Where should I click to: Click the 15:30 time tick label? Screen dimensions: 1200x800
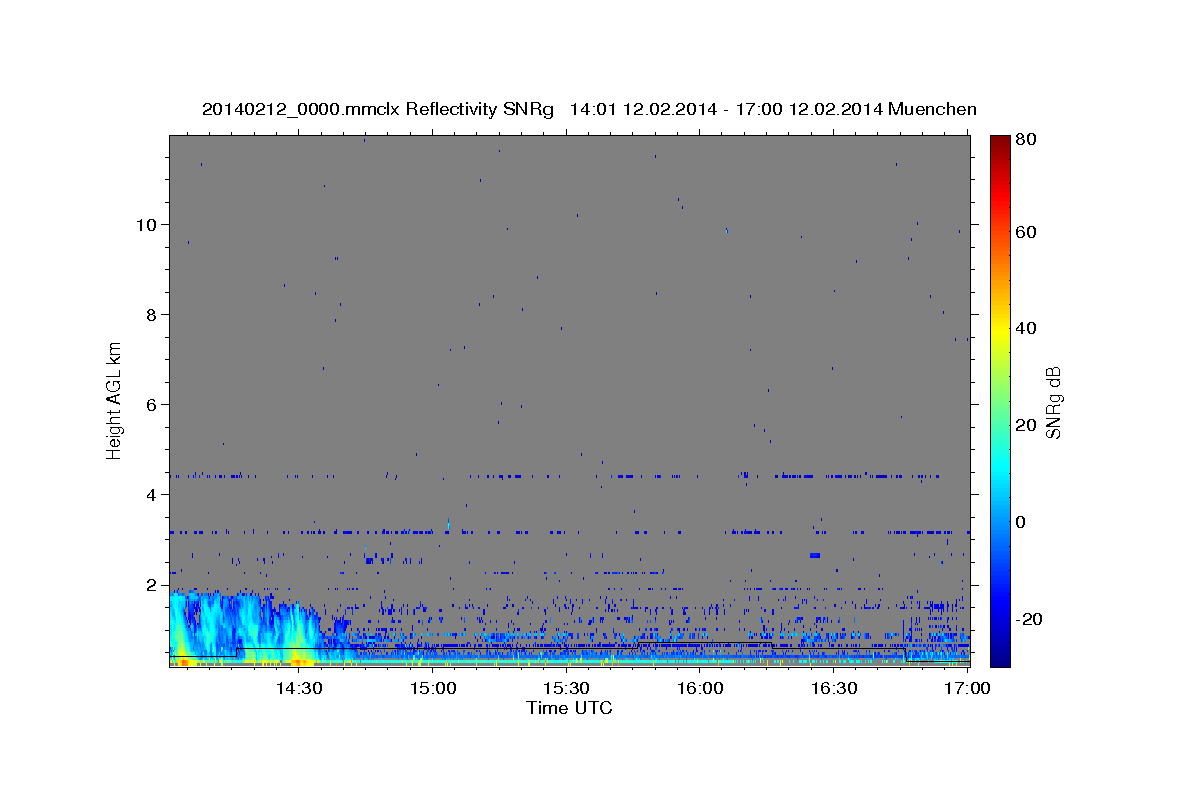[566, 688]
